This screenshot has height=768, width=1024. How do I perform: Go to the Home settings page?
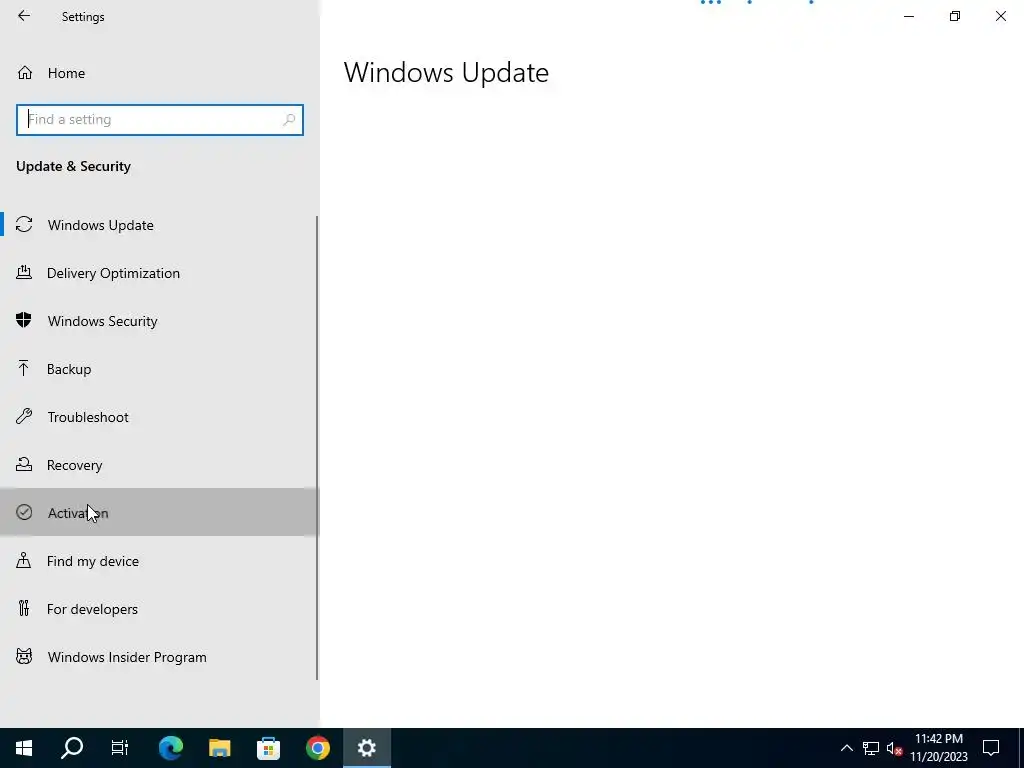click(159, 72)
